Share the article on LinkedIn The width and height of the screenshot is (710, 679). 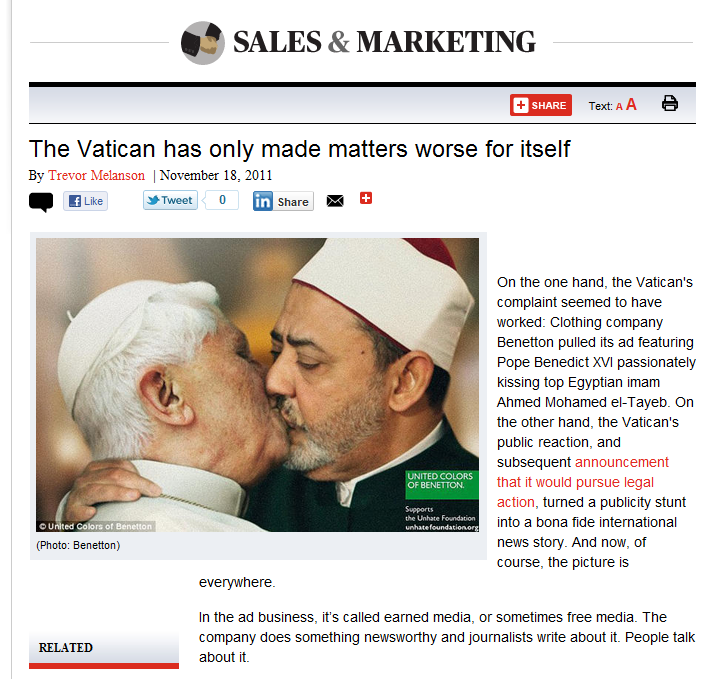click(283, 201)
